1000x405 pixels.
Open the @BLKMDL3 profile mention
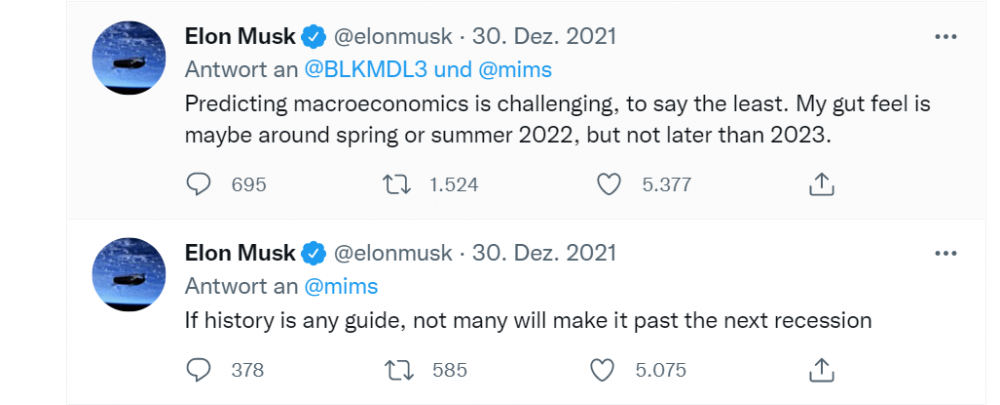[x=358, y=70]
